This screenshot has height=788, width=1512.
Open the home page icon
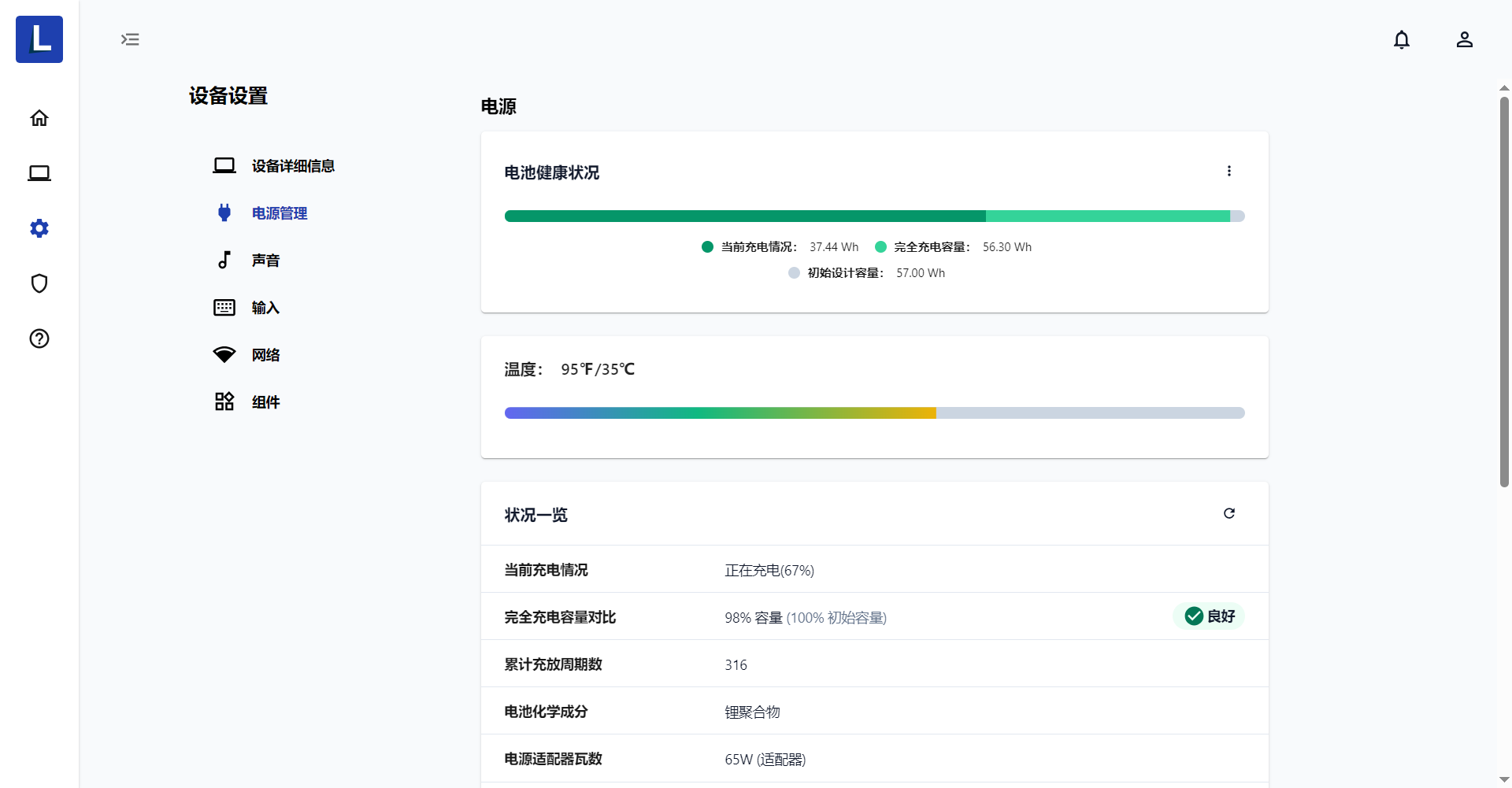(x=39, y=118)
